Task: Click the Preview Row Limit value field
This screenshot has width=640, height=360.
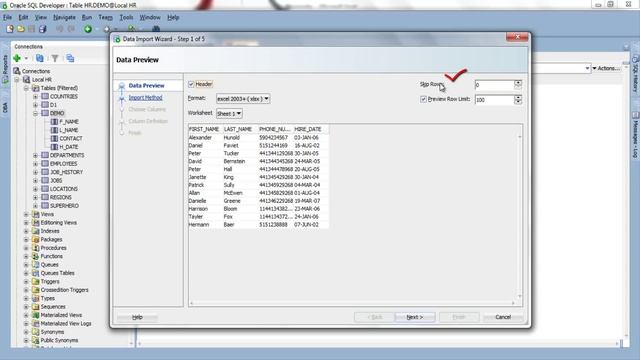Action: pyautogui.click(x=494, y=100)
